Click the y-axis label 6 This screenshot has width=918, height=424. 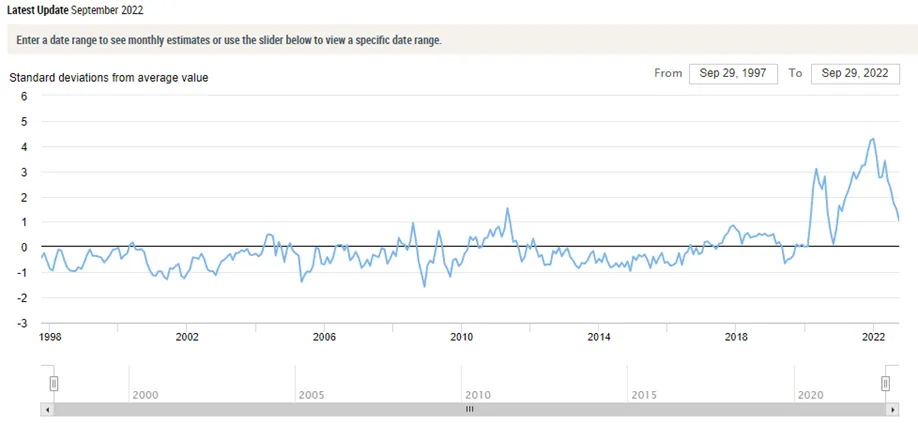(x=24, y=96)
